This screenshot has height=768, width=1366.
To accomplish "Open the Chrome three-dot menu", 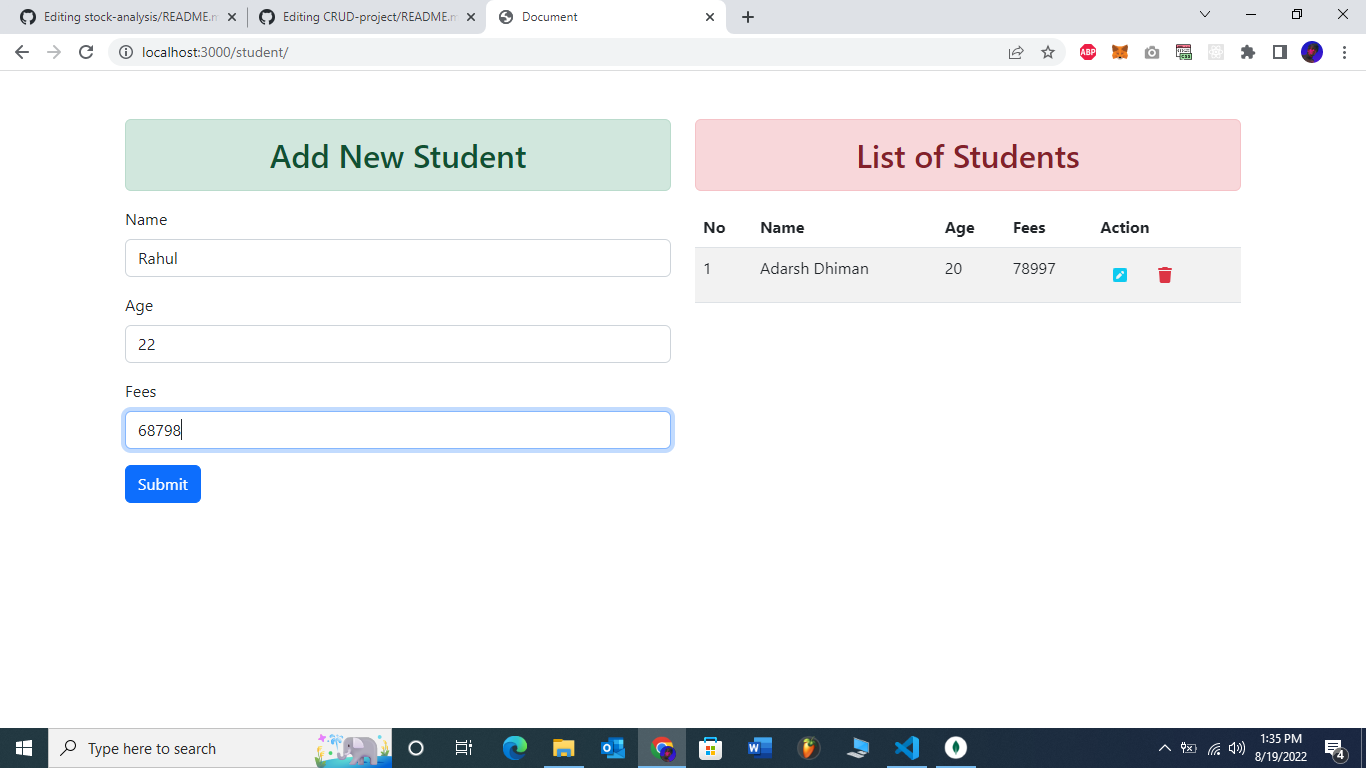I will pos(1343,52).
